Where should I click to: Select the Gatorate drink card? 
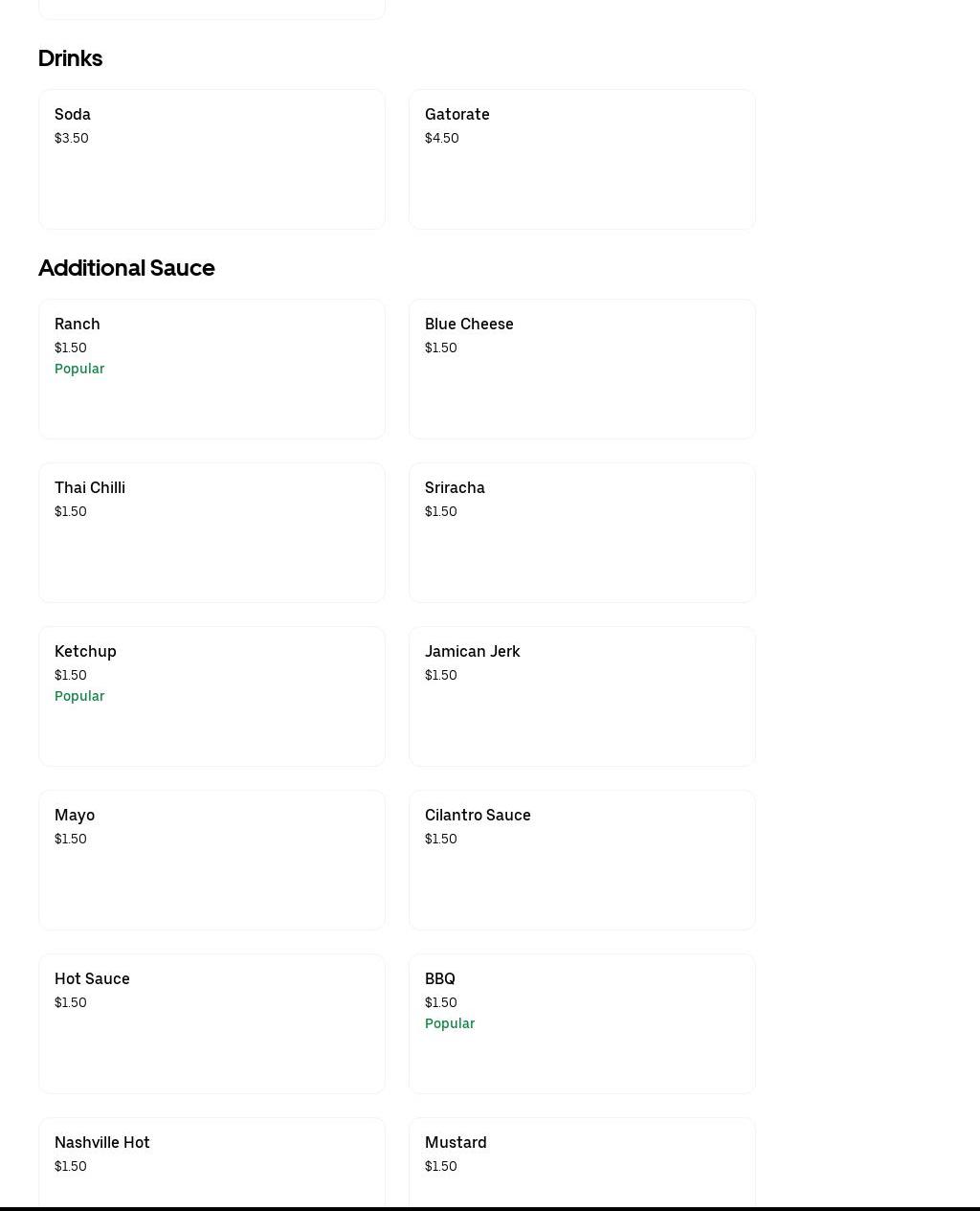582,159
